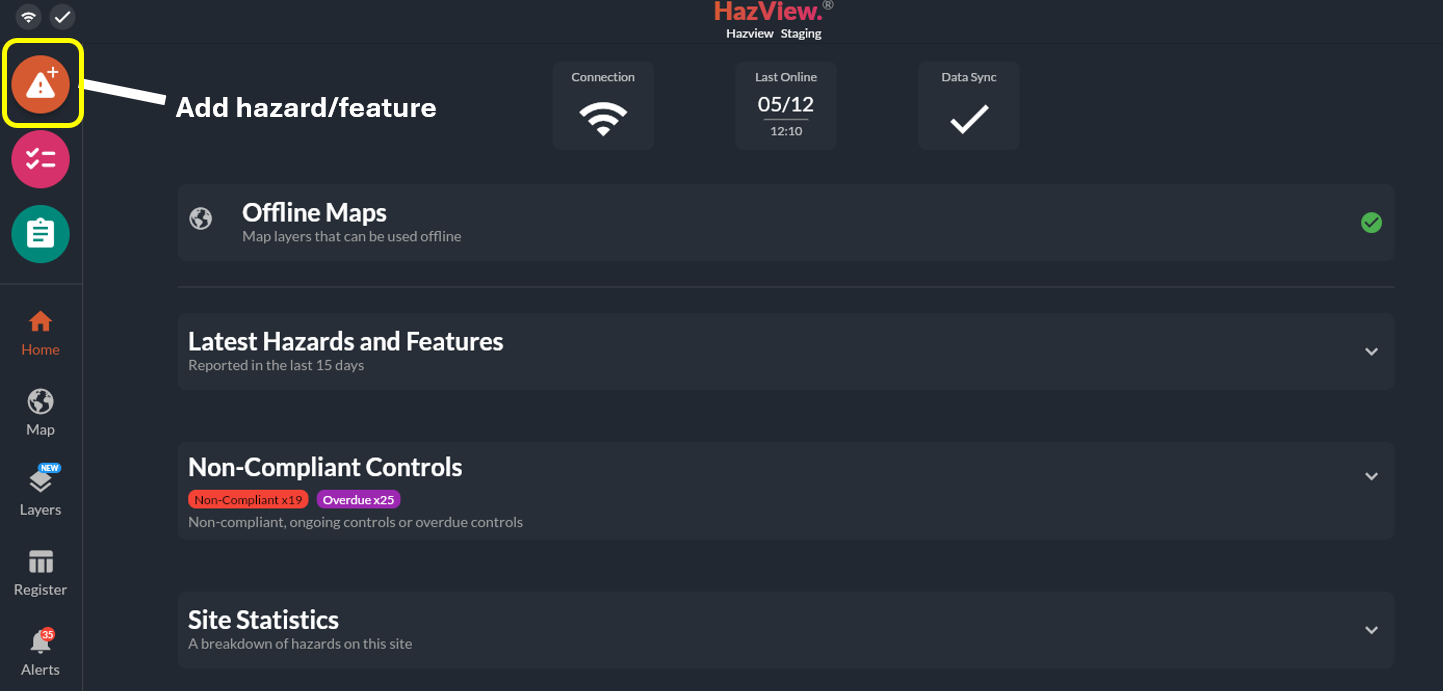
Task: Open the Map view from sidebar
Action: tap(41, 413)
